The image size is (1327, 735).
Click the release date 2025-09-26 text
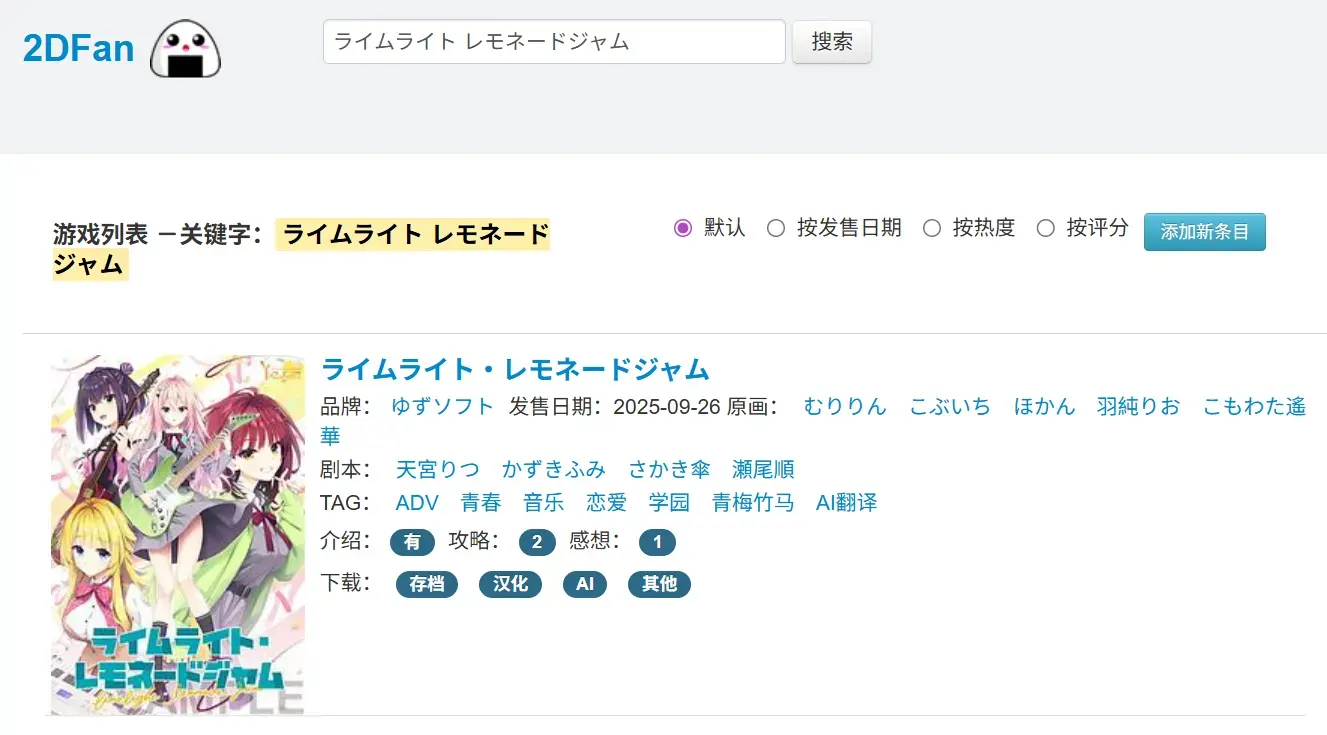(668, 406)
